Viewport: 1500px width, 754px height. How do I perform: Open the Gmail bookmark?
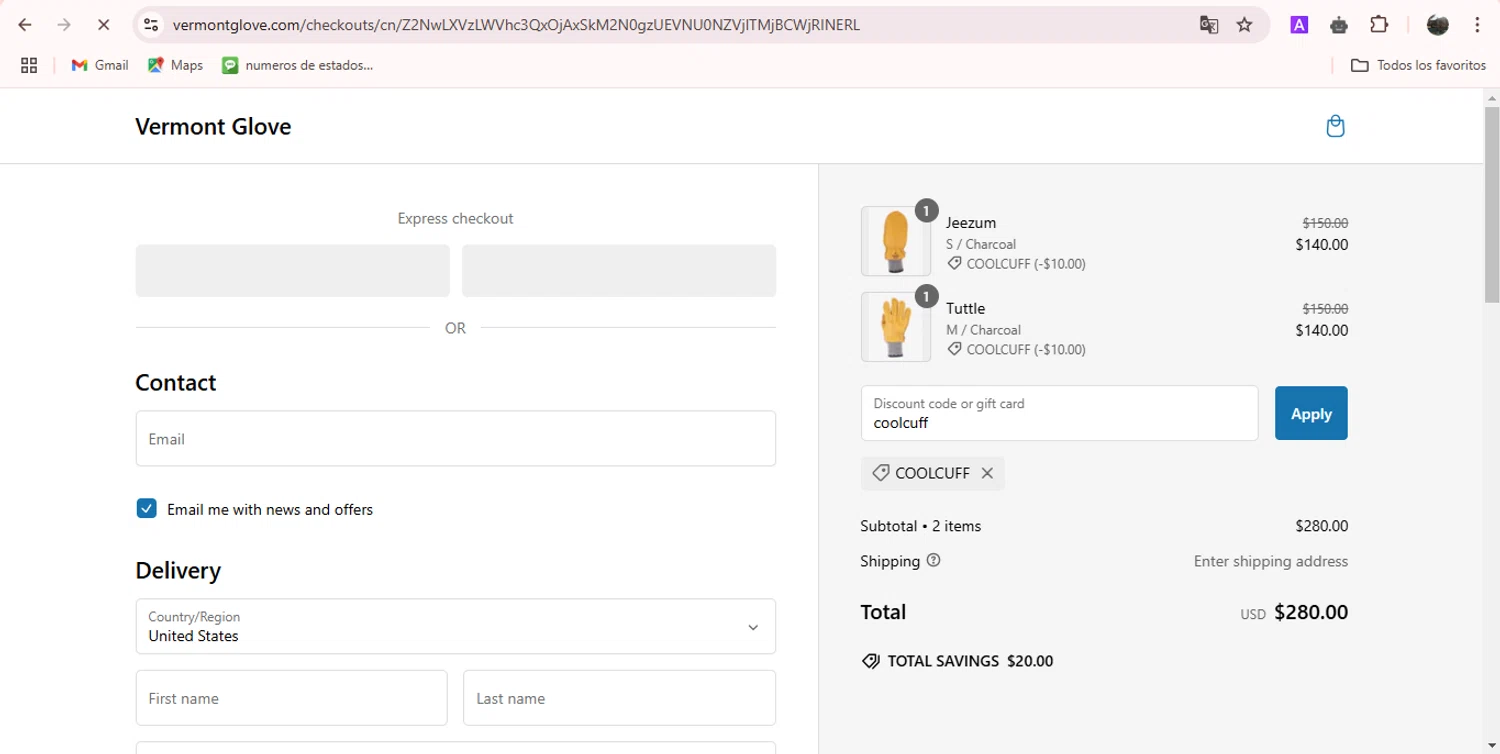click(x=100, y=65)
